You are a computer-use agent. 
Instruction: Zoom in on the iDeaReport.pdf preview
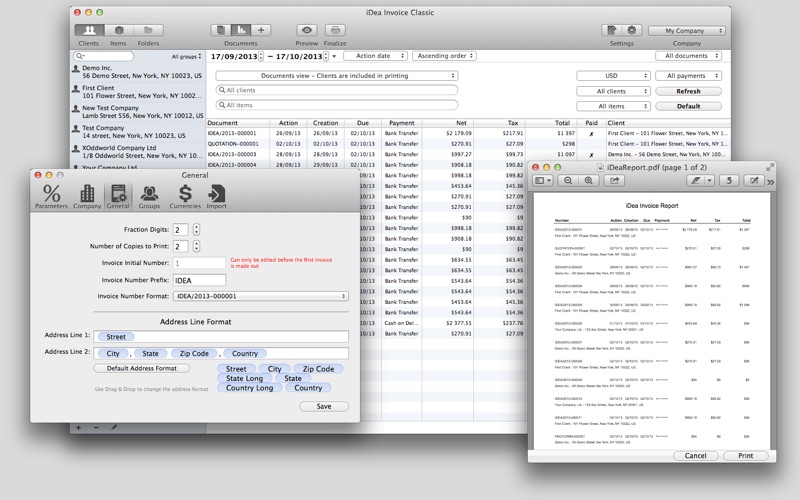[588, 181]
